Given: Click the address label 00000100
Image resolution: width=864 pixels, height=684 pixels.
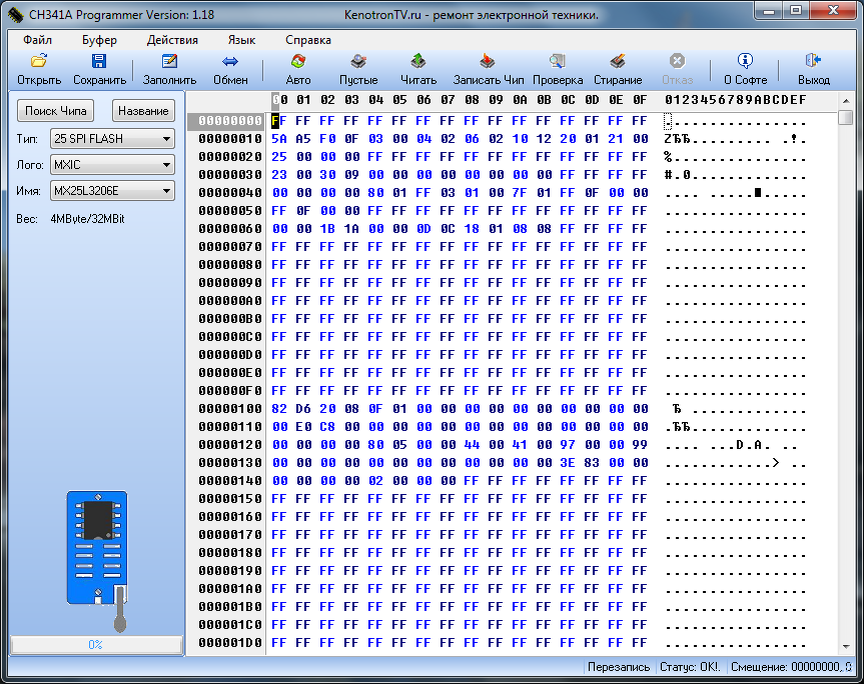Looking at the screenshot, I should pyautogui.click(x=230, y=409).
